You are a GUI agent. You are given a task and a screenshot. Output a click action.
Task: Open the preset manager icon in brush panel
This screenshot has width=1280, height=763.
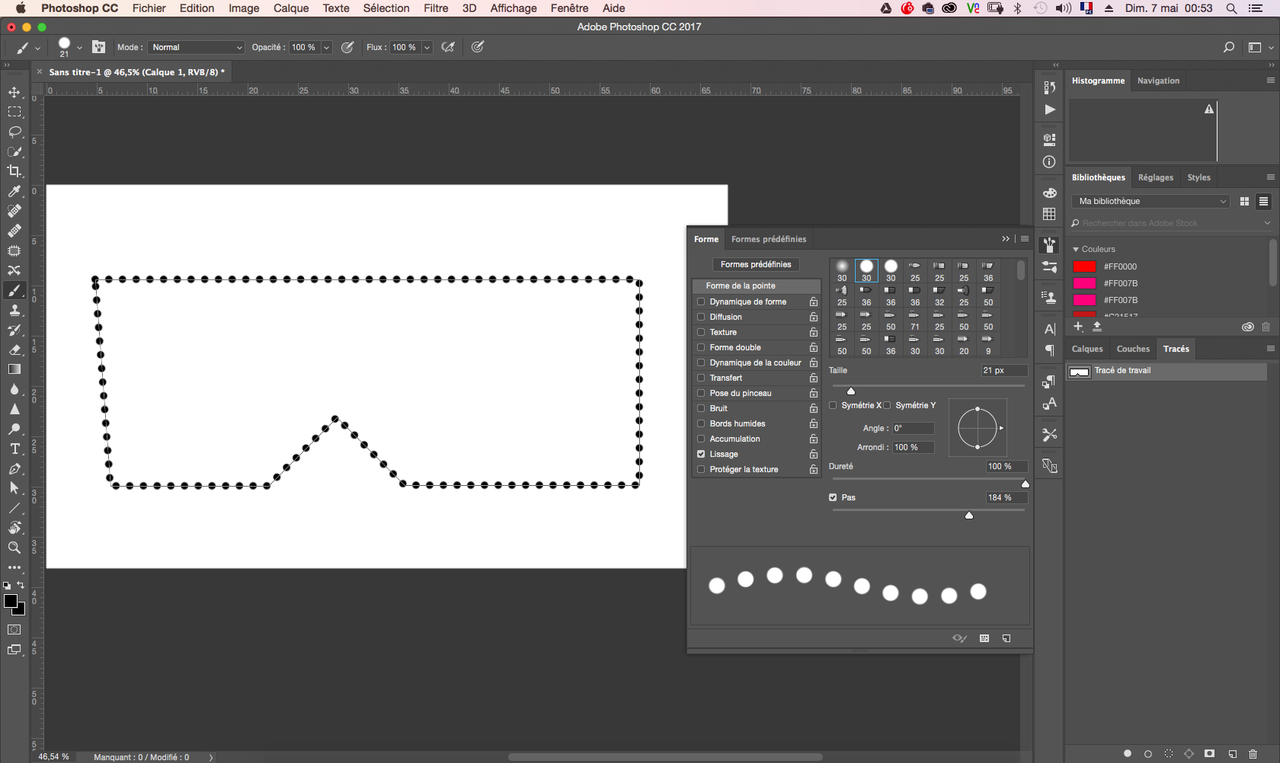(x=984, y=638)
